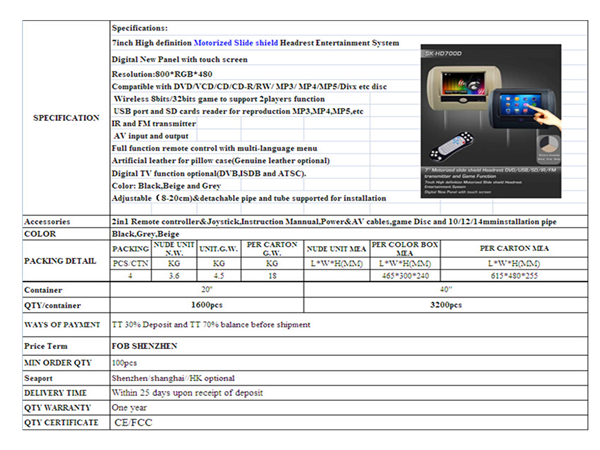Click the 'PACKING' column header
Viewport: 600px width, 450px height.
coord(130,249)
